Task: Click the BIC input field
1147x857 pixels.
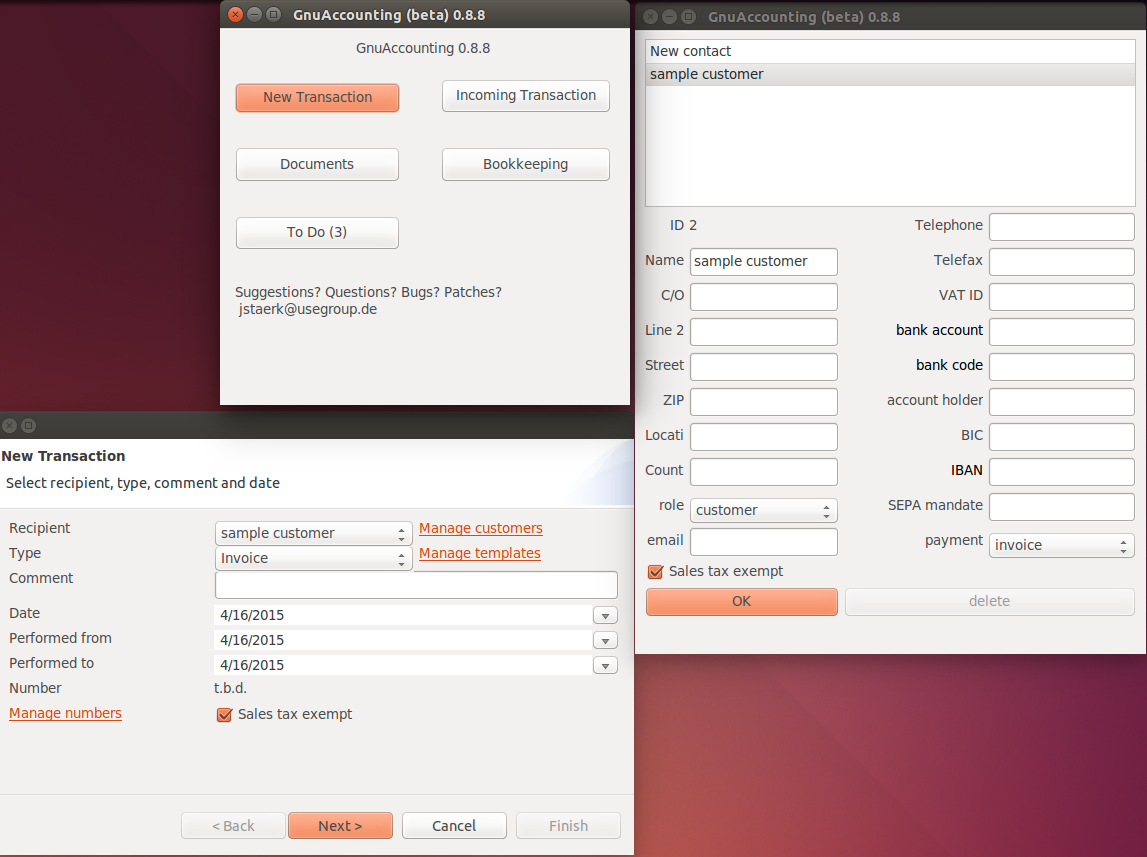Action: point(1061,437)
